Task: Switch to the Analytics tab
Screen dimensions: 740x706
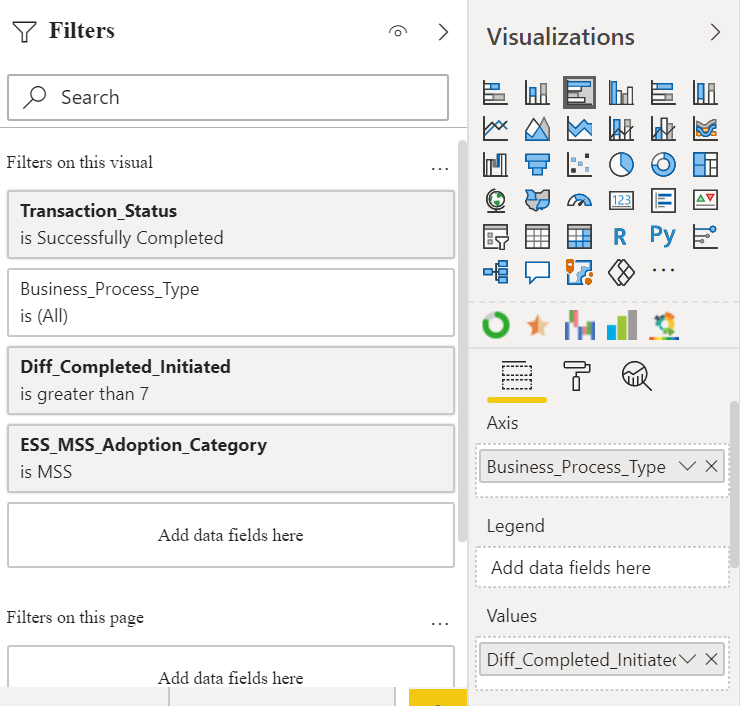Action: tap(637, 376)
